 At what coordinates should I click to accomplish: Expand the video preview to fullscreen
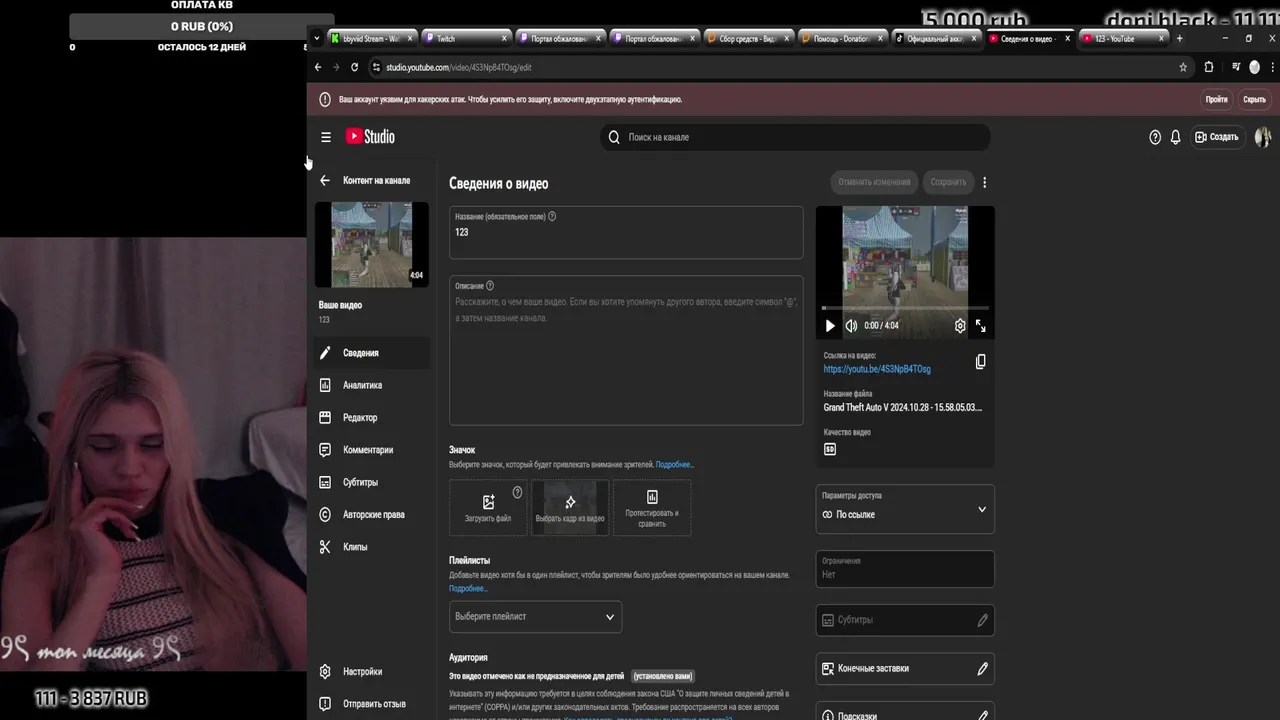coord(980,326)
